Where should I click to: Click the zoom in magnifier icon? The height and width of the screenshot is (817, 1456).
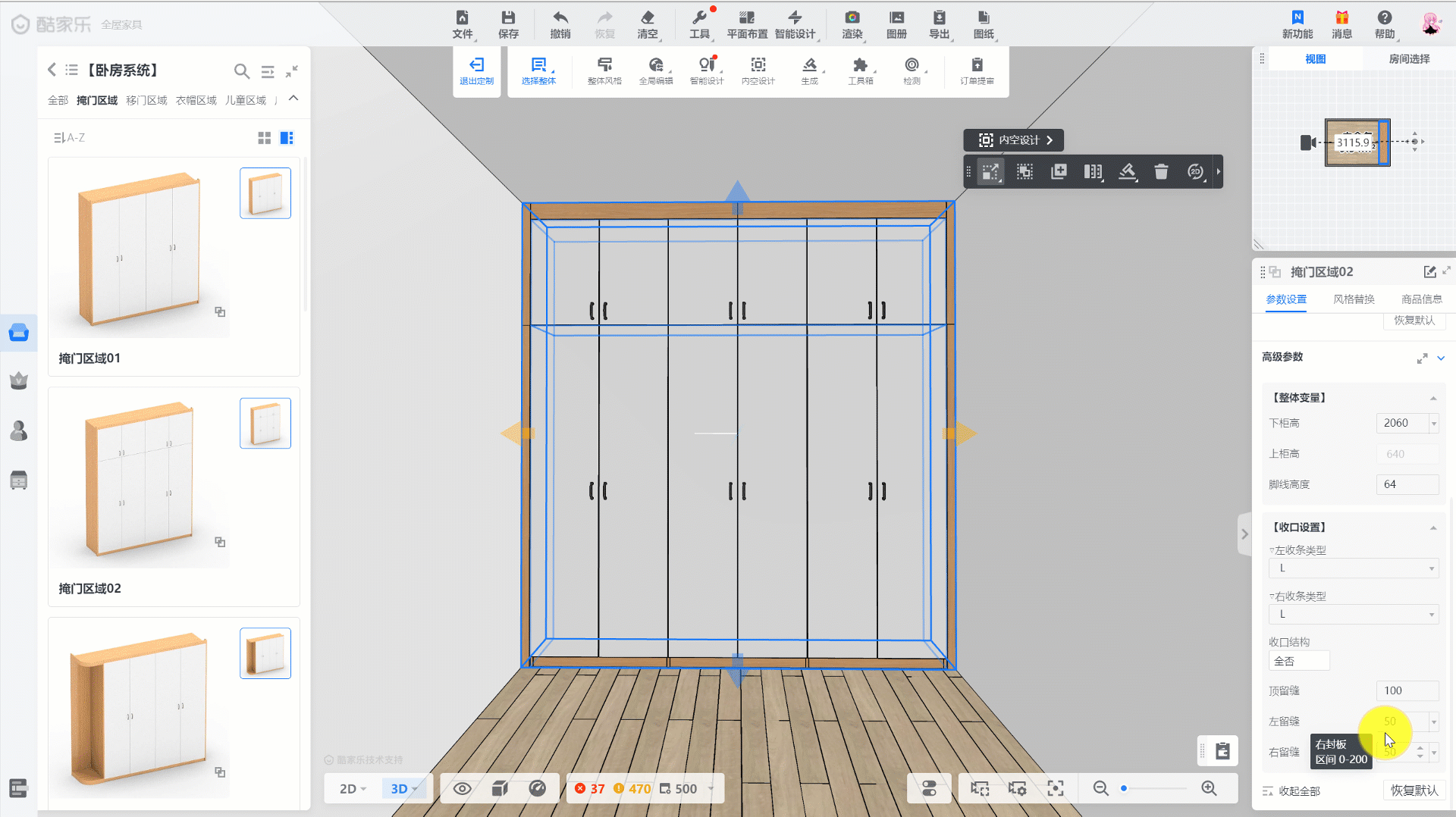[x=1209, y=789]
